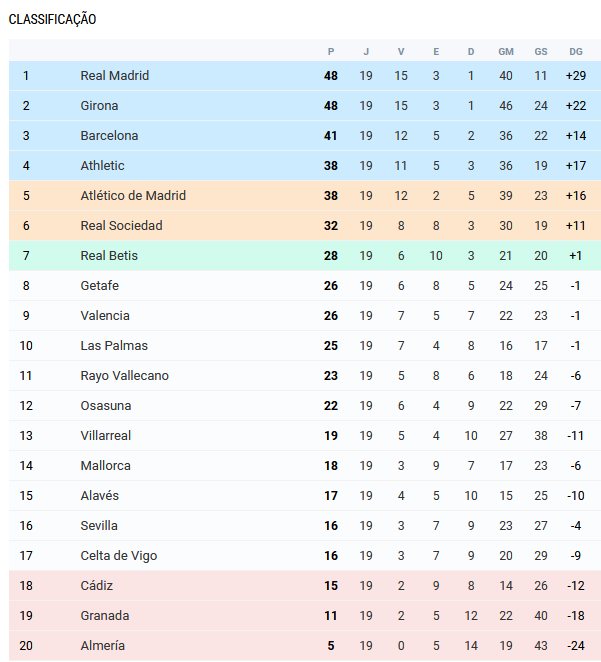
Task: Sort by the P points column header
Action: click(331, 52)
